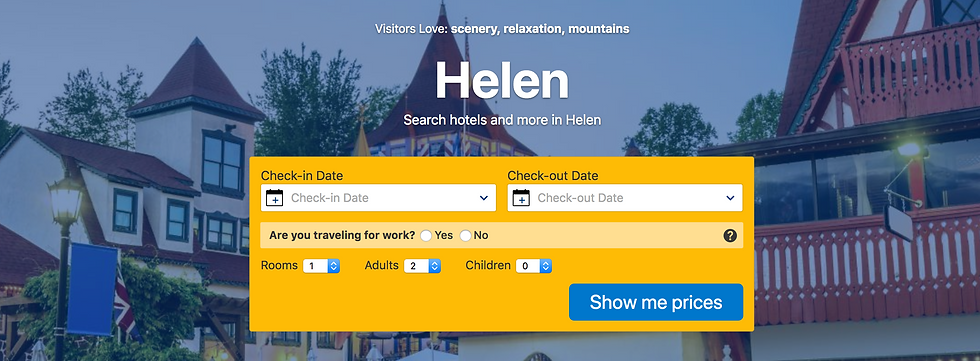The height and width of the screenshot is (361, 980).
Task: Click the Search hotels and more subtitle
Action: coord(502,120)
